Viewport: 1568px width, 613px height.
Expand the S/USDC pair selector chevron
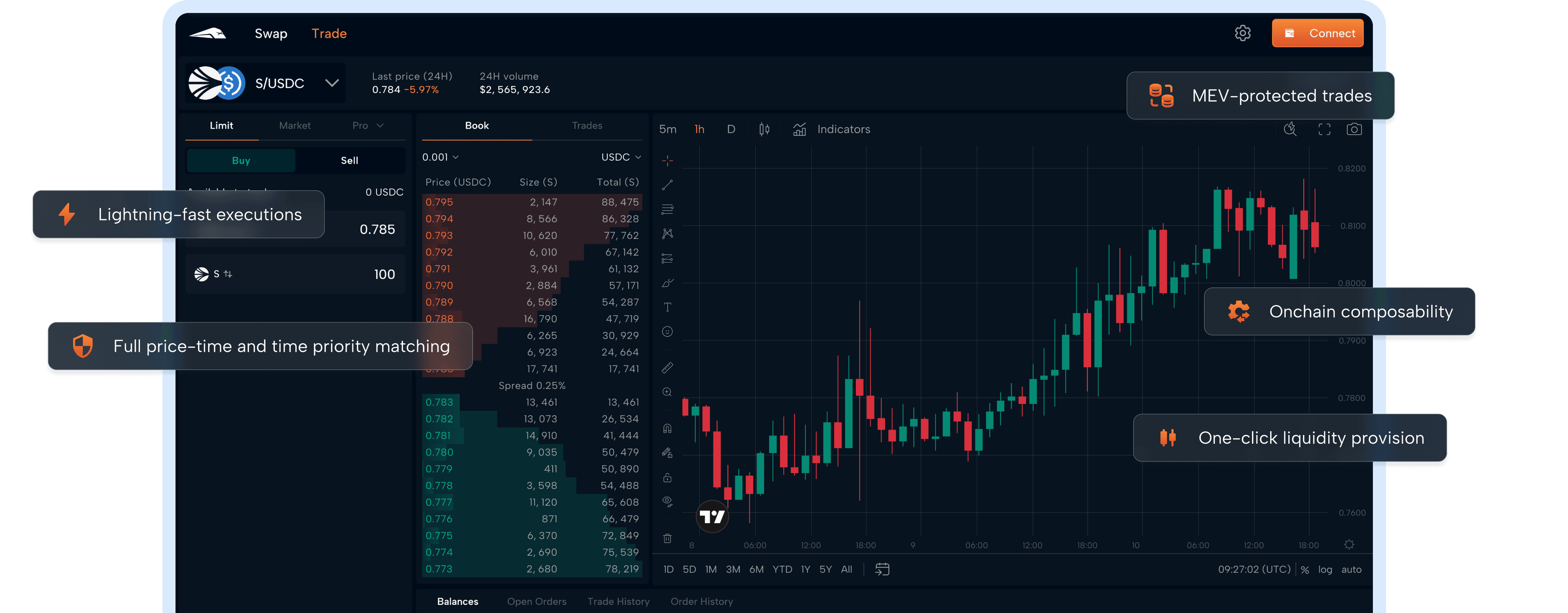click(332, 83)
